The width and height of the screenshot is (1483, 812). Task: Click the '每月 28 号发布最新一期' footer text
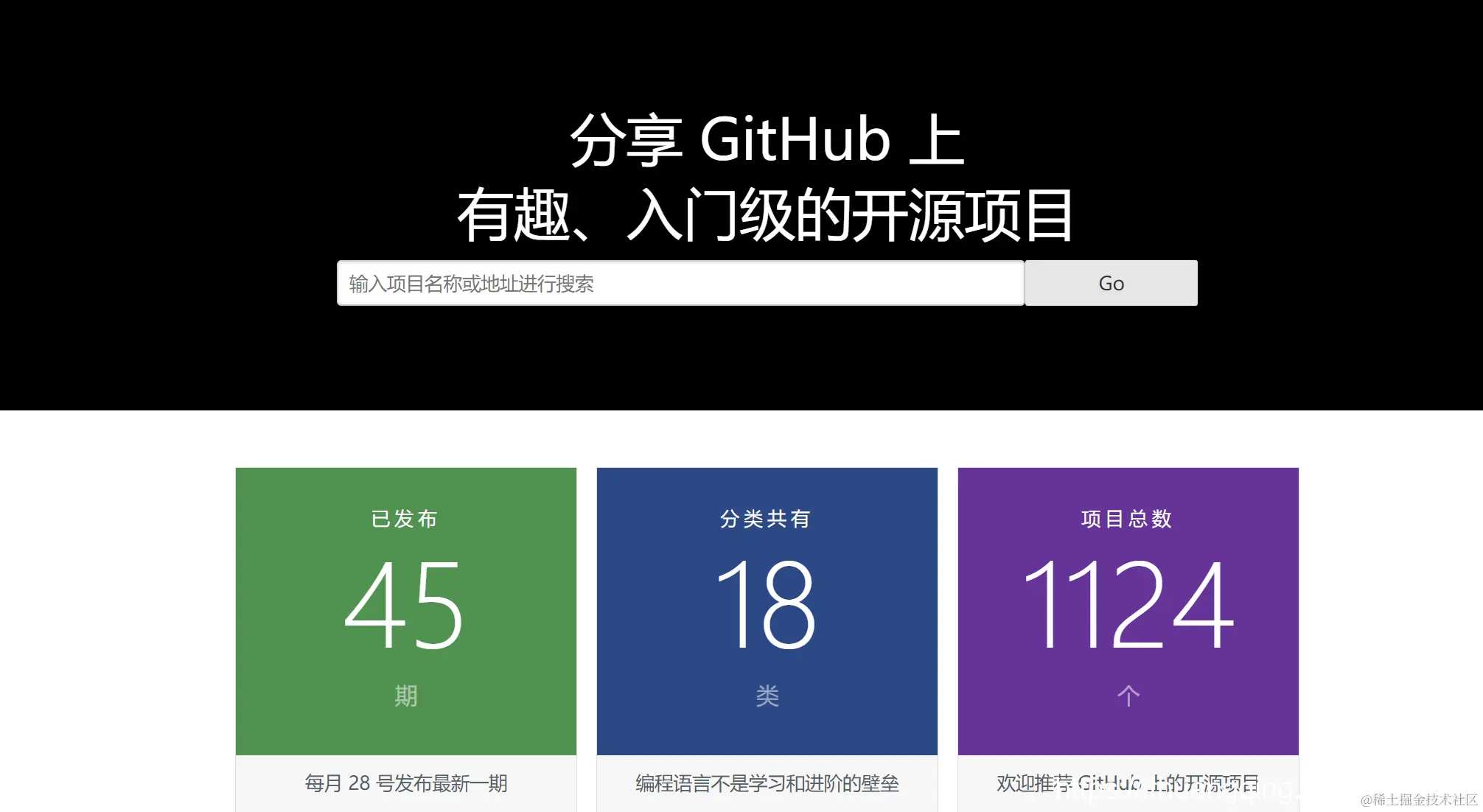pyautogui.click(x=406, y=783)
